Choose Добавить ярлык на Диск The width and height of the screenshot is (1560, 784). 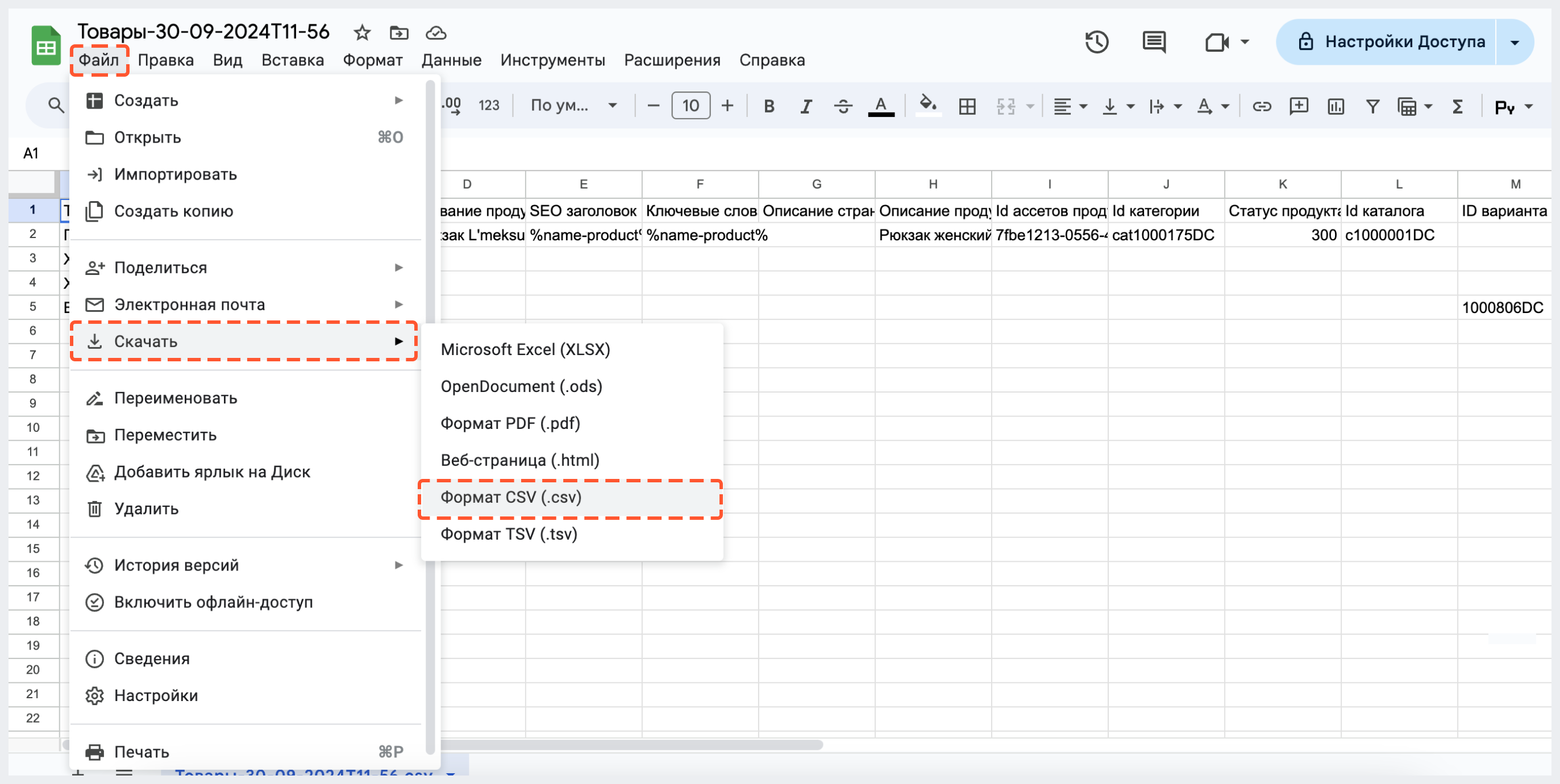246,472
